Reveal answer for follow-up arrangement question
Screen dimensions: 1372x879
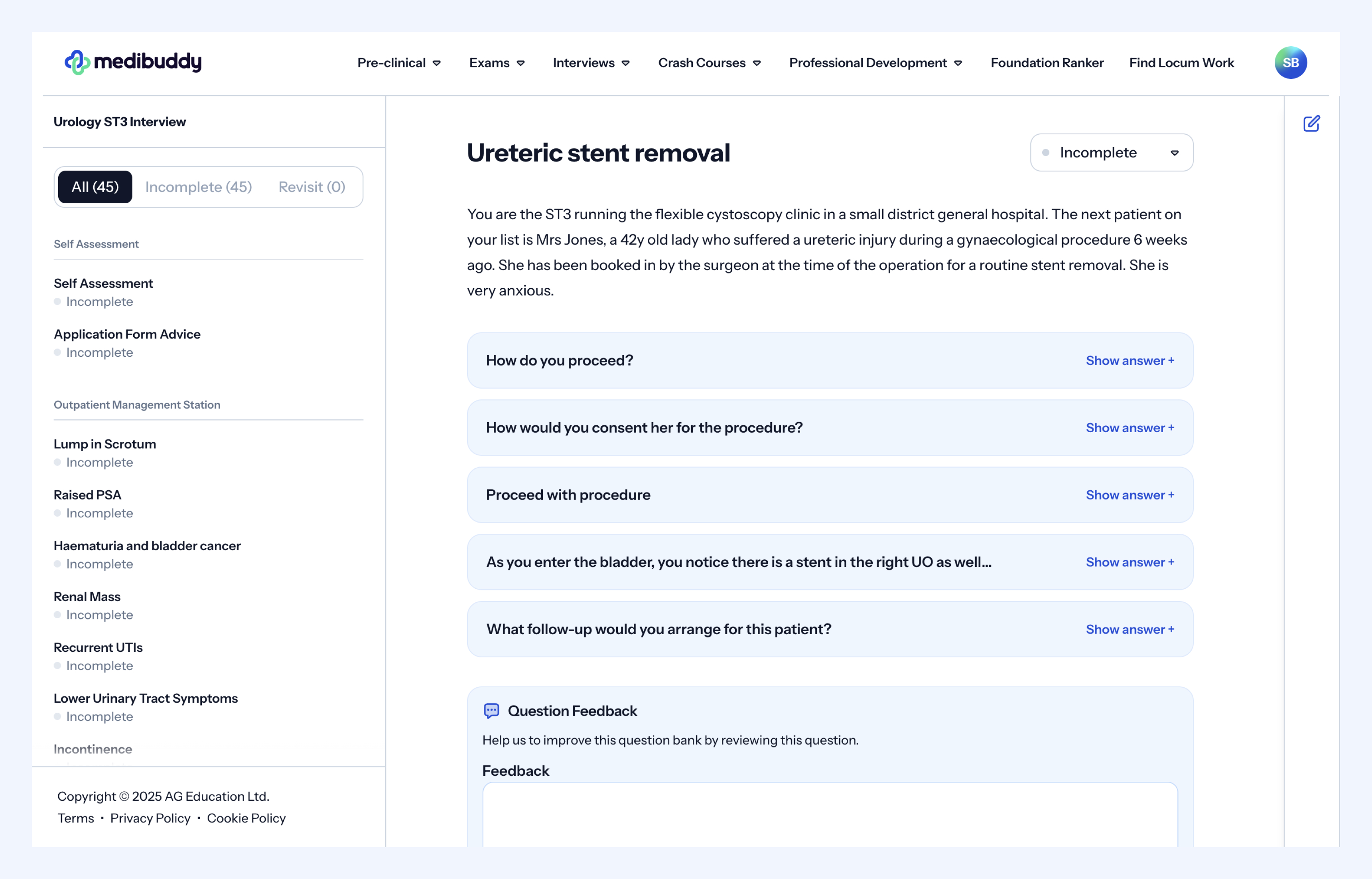pyautogui.click(x=1130, y=629)
